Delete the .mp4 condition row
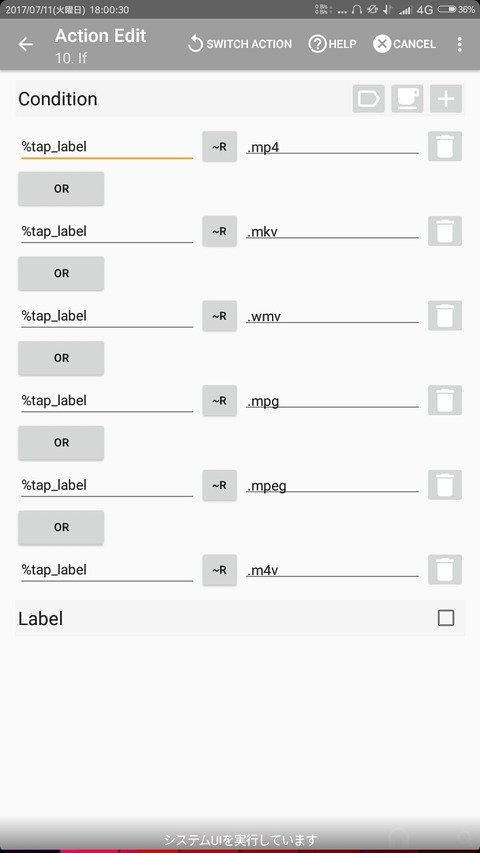 tap(445, 146)
